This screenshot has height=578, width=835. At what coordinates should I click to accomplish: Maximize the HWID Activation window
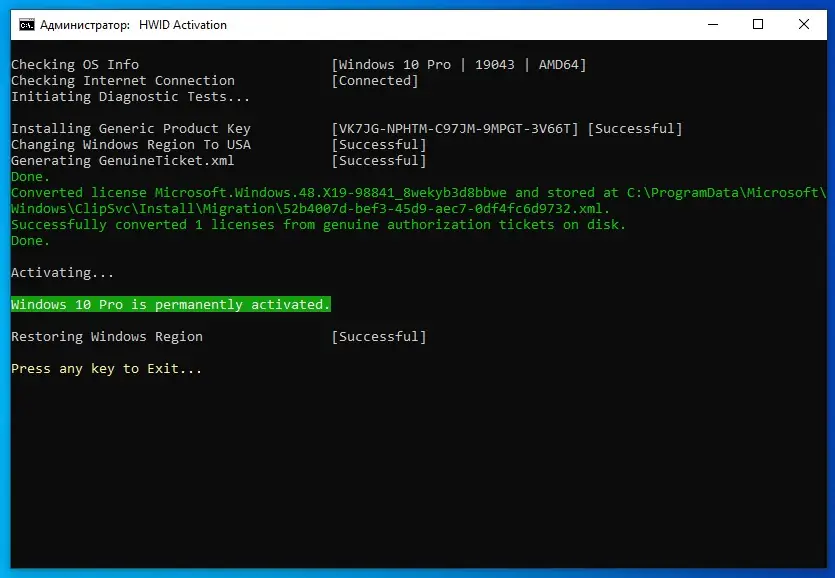point(758,25)
